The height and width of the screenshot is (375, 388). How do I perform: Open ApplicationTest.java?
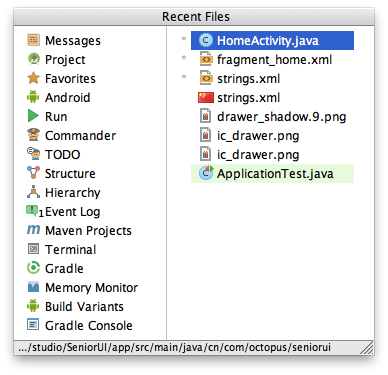coord(272,173)
